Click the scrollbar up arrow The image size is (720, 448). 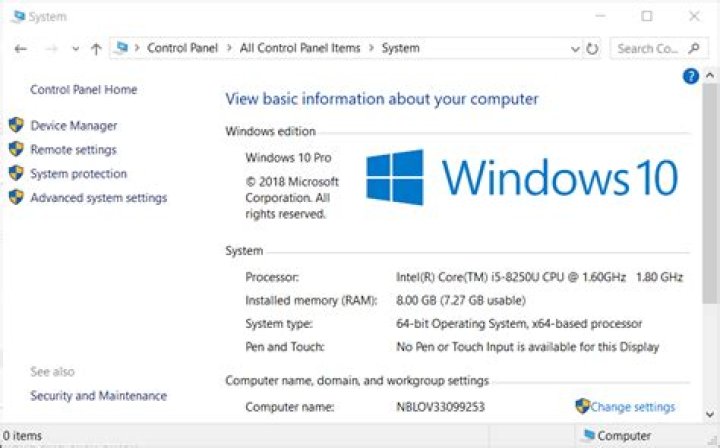tap(710, 75)
